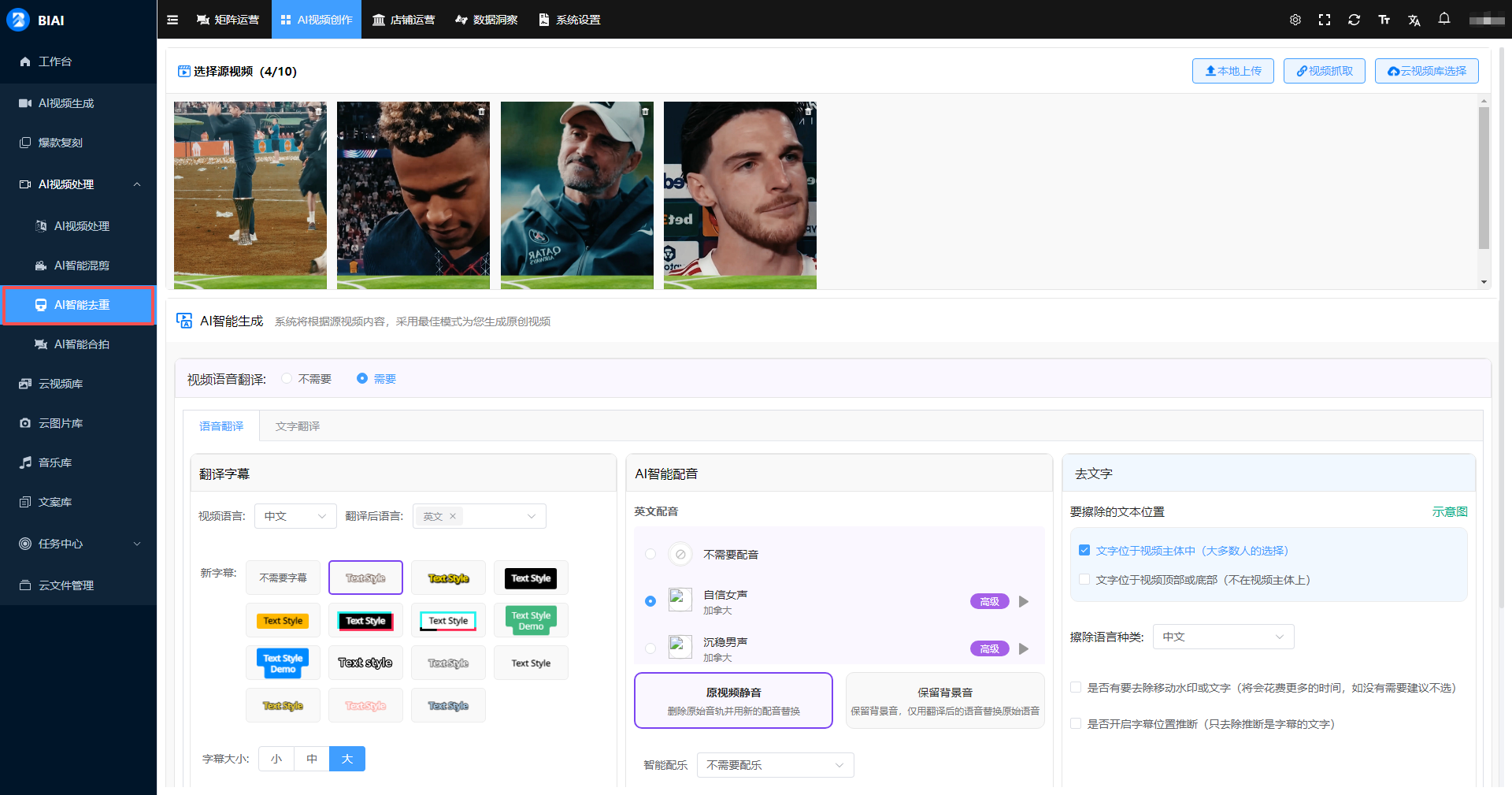Viewport: 1512px width, 795px height.
Task: Click the refresh page icon
Action: [1354, 20]
